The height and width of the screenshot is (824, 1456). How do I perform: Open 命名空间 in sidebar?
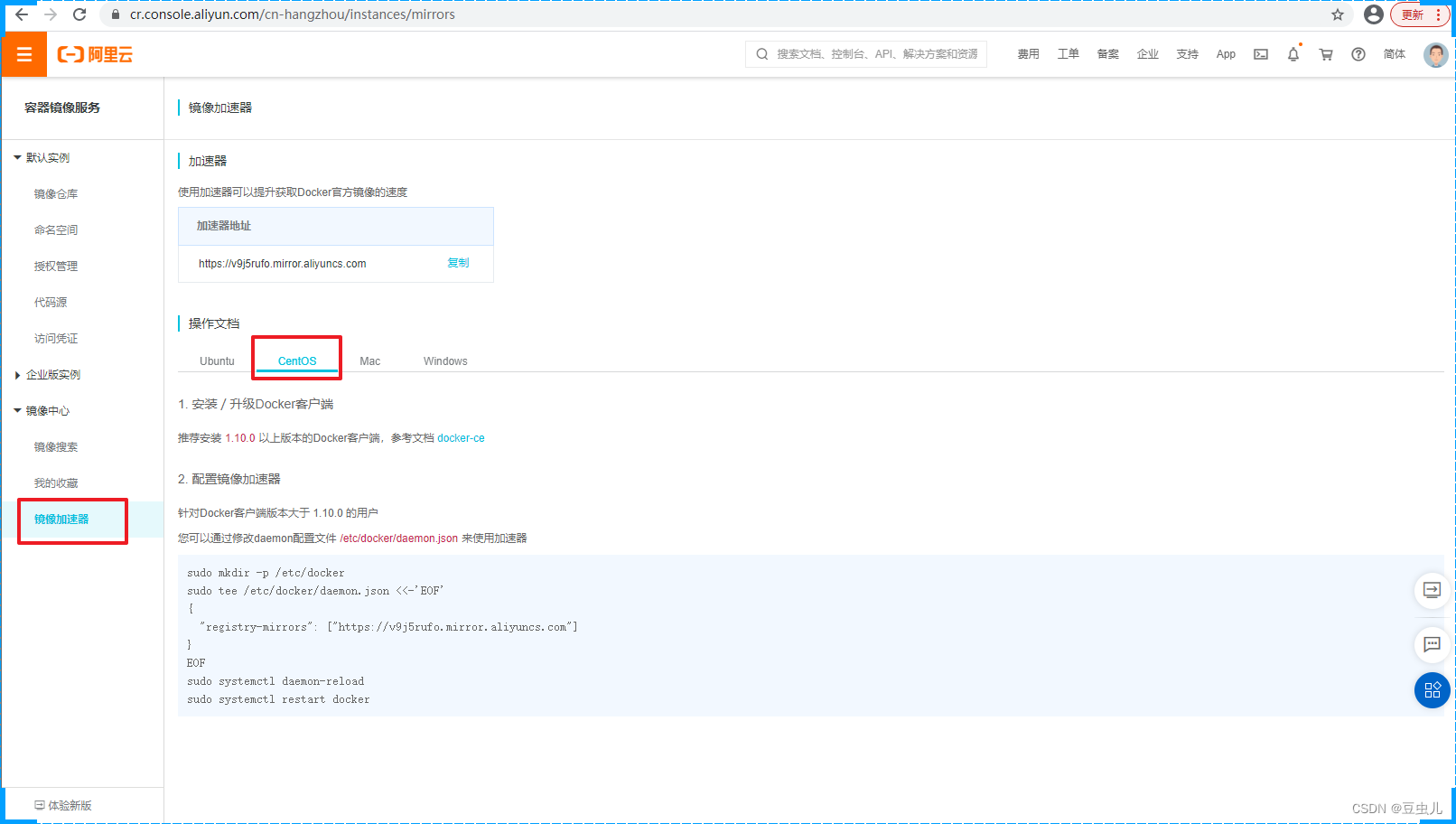tap(56, 229)
